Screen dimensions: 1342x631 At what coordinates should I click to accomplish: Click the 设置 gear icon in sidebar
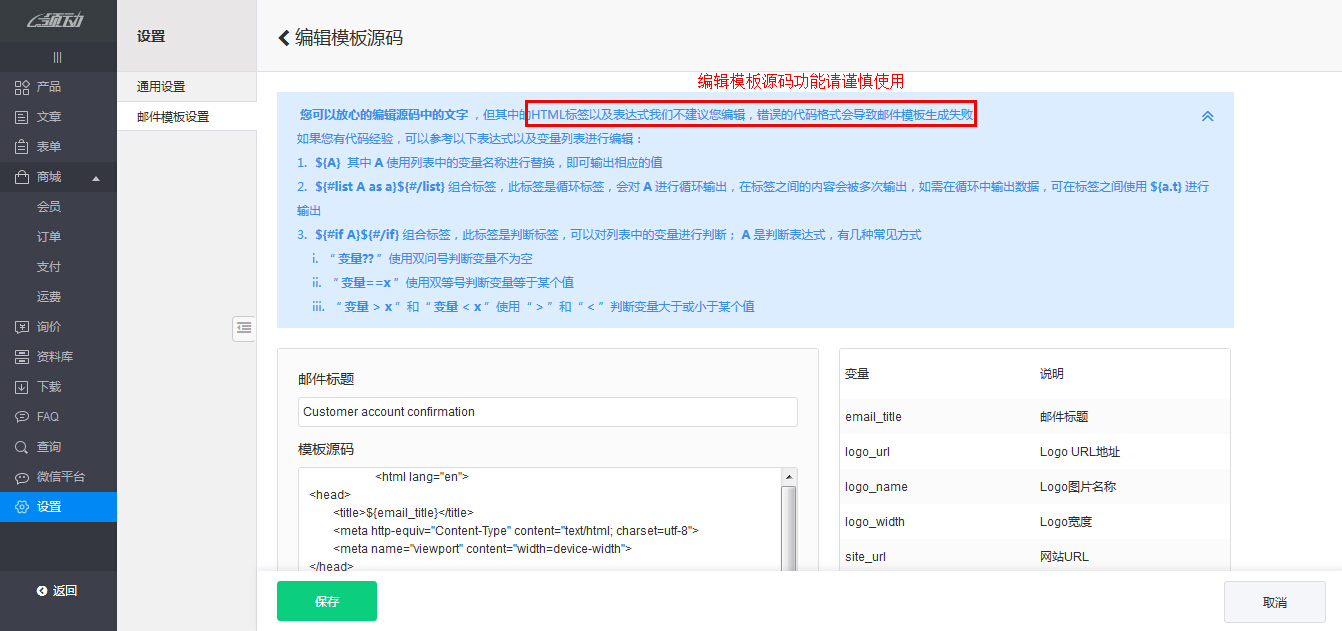22,506
